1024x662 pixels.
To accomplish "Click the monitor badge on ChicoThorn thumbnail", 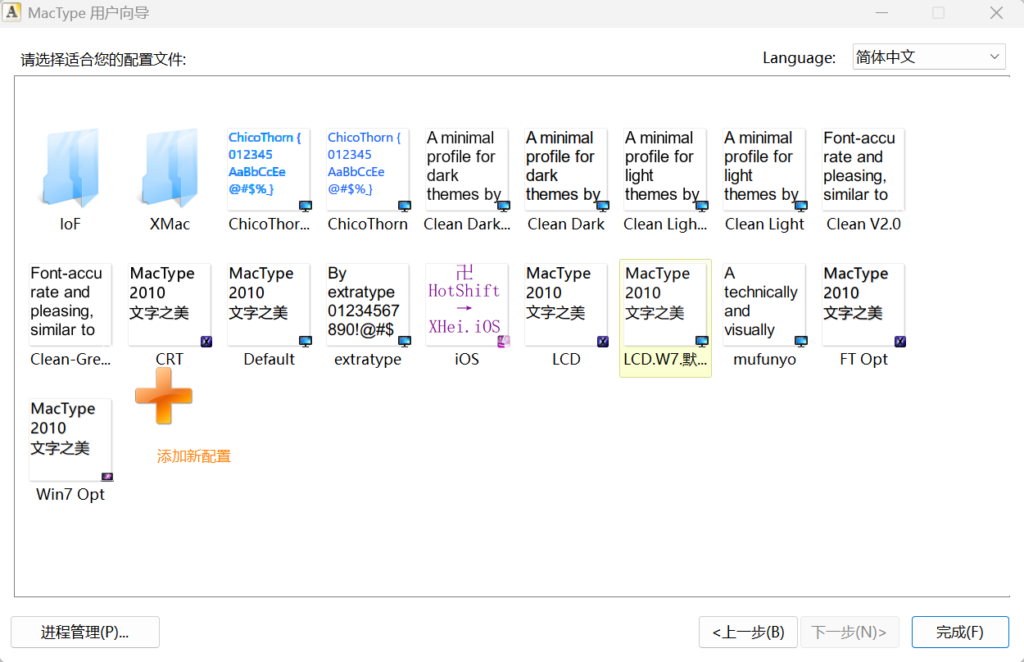I will [x=405, y=206].
